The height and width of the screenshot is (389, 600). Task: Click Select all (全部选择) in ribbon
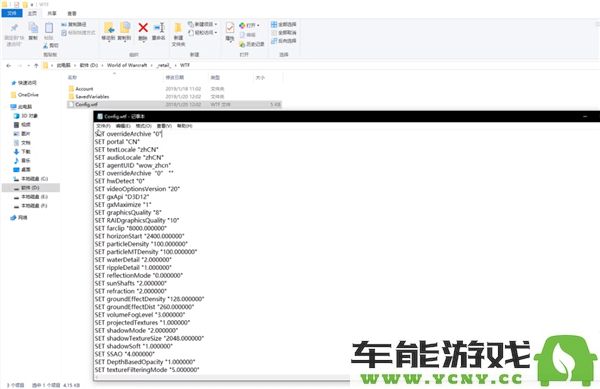point(284,24)
